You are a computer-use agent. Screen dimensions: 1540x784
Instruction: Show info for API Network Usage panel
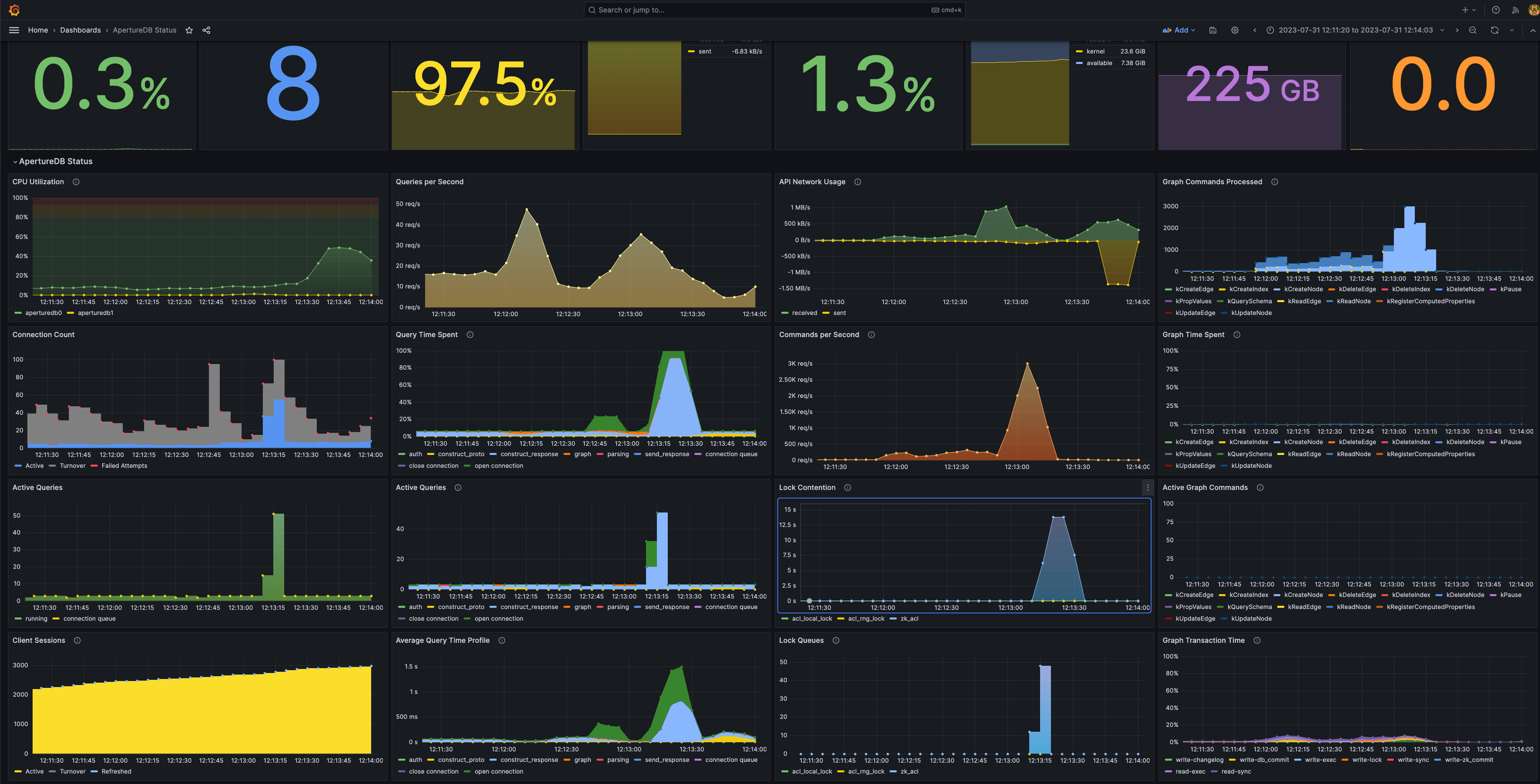[x=857, y=182]
